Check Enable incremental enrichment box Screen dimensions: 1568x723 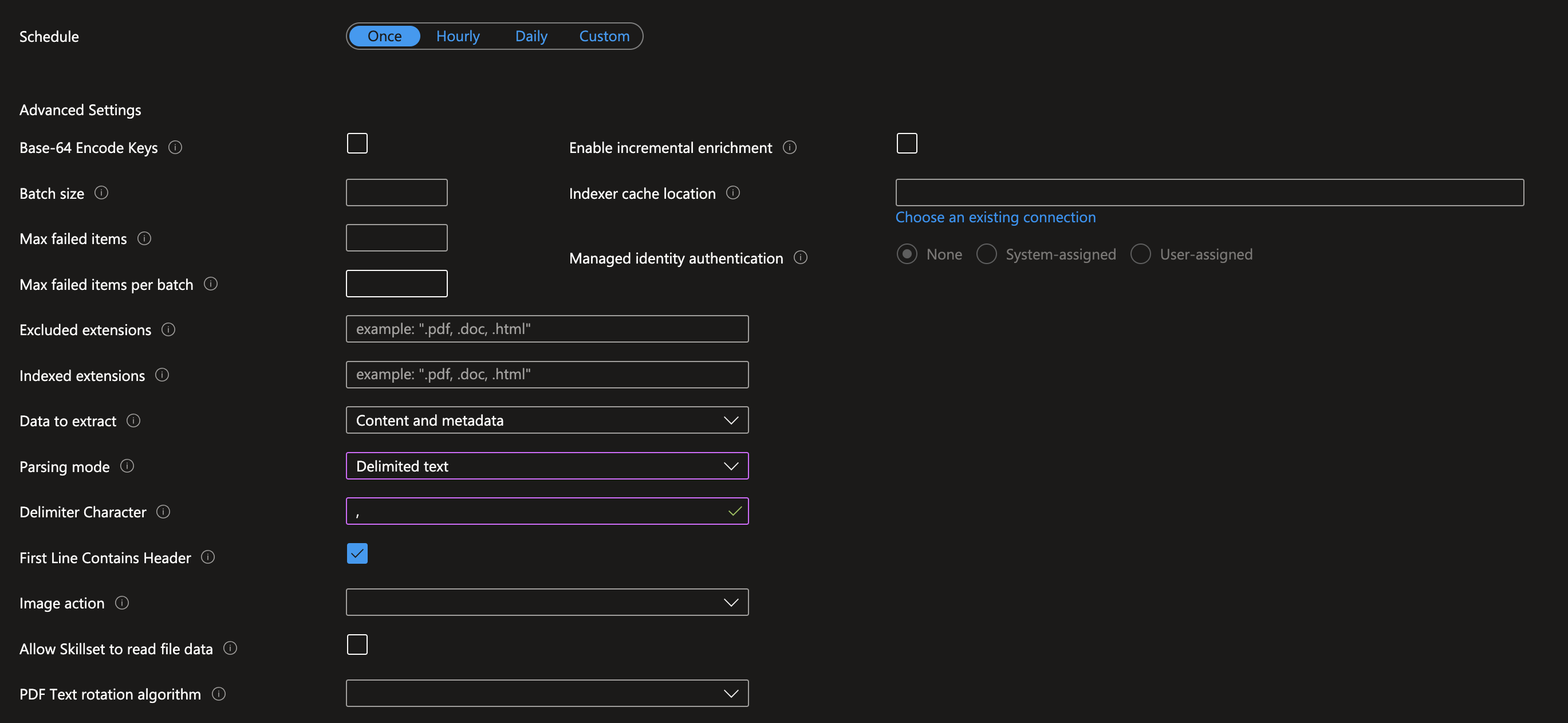[x=907, y=144]
